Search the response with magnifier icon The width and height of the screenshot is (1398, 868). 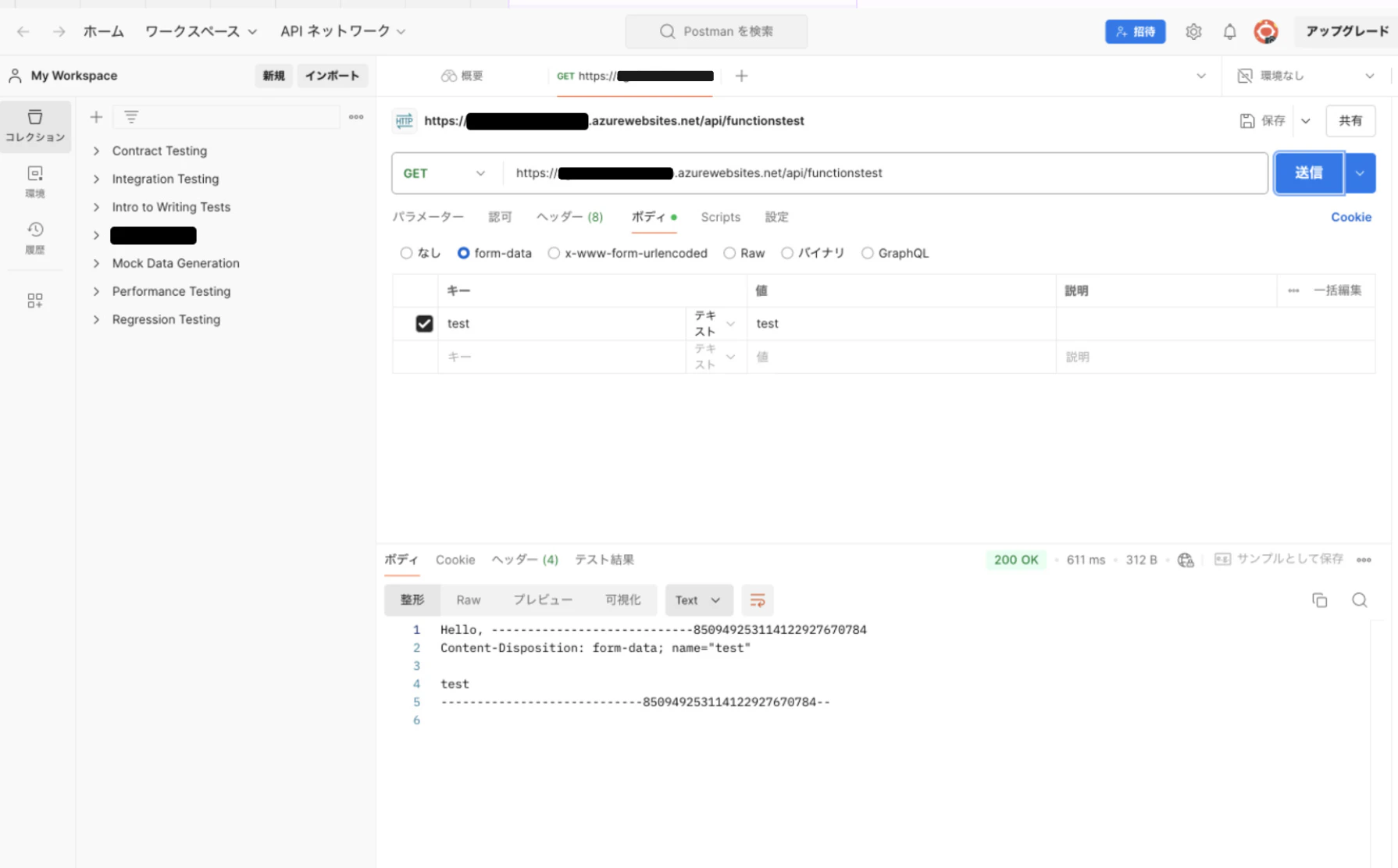coord(1360,600)
